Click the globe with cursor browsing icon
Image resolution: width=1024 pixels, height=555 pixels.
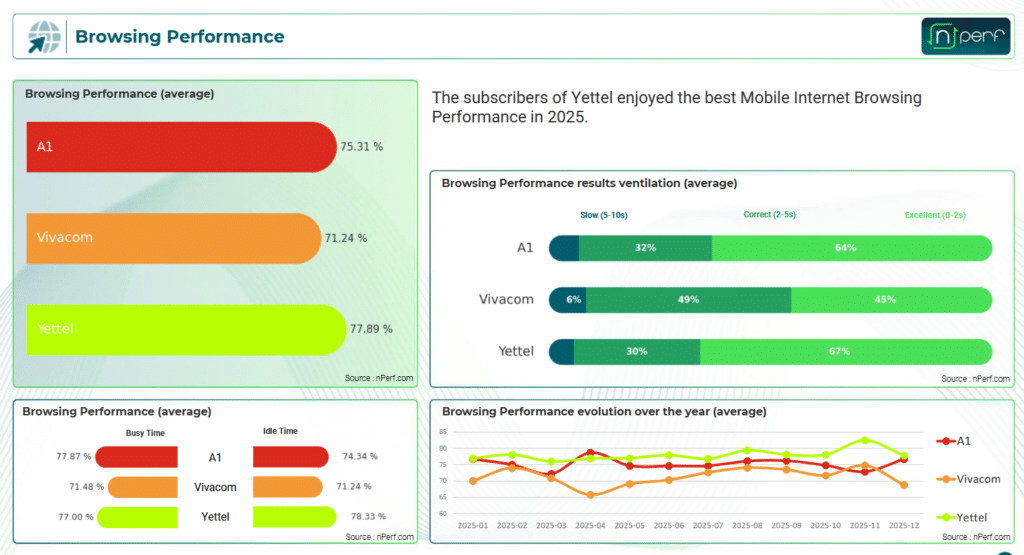[44, 37]
